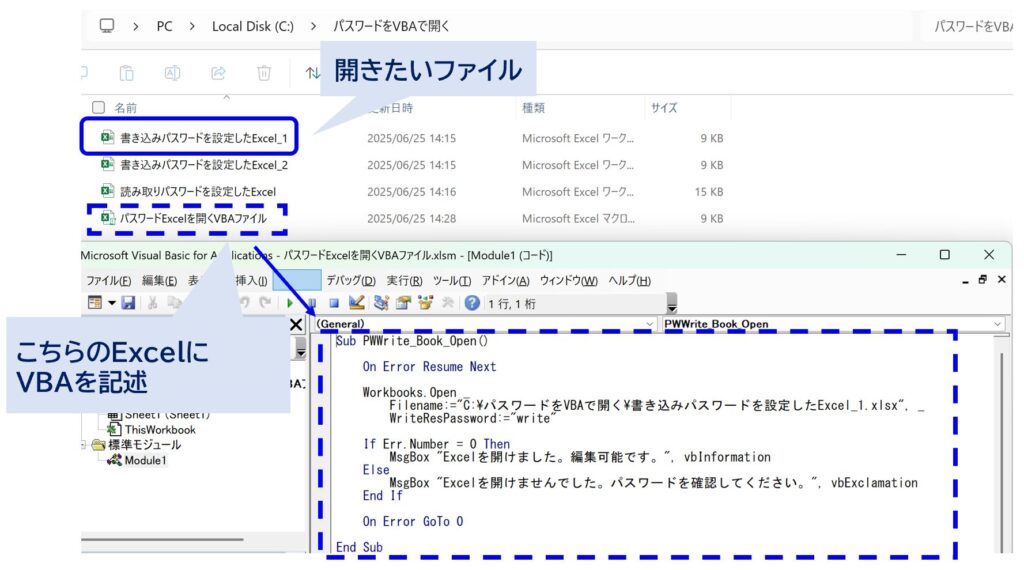The height and width of the screenshot is (570, 1024).
Task: Select file 書き込みパスワードを設定したExcel_1
Action: click(x=203, y=138)
